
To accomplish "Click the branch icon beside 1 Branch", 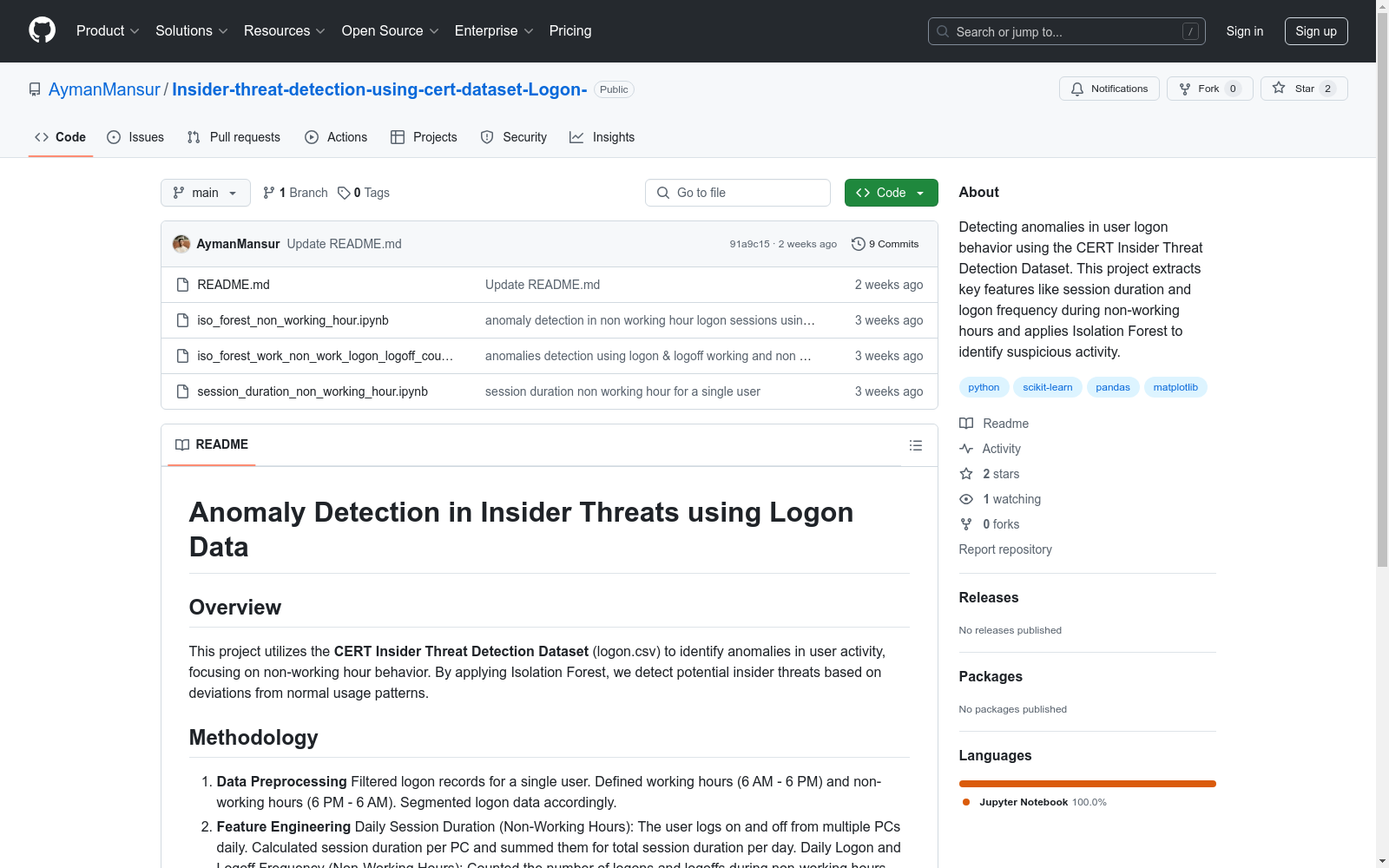I will pyautogui.click(x=269, y=193).
